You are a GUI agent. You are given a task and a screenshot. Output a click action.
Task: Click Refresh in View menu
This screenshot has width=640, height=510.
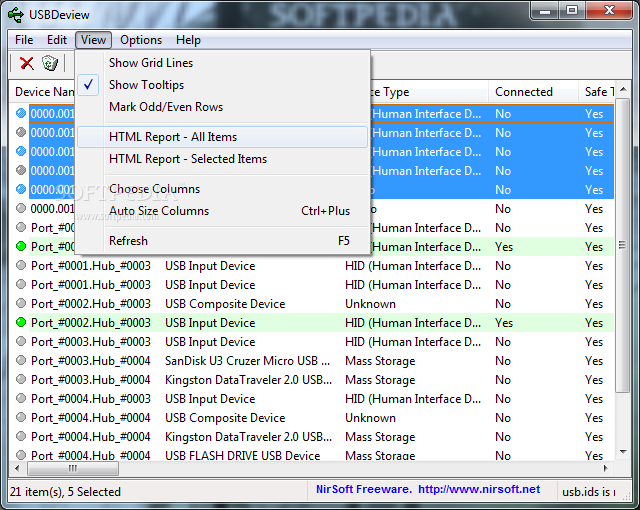[x=223, y=241]
